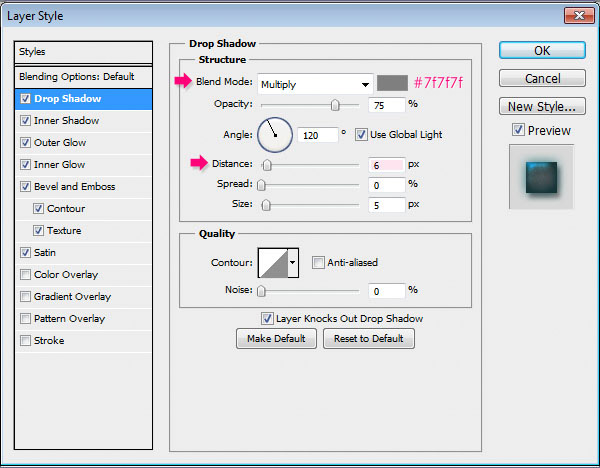Disable the Inner Glow checkbox
The width and height of the screenshot is (600, 468).
pos(25,165)
